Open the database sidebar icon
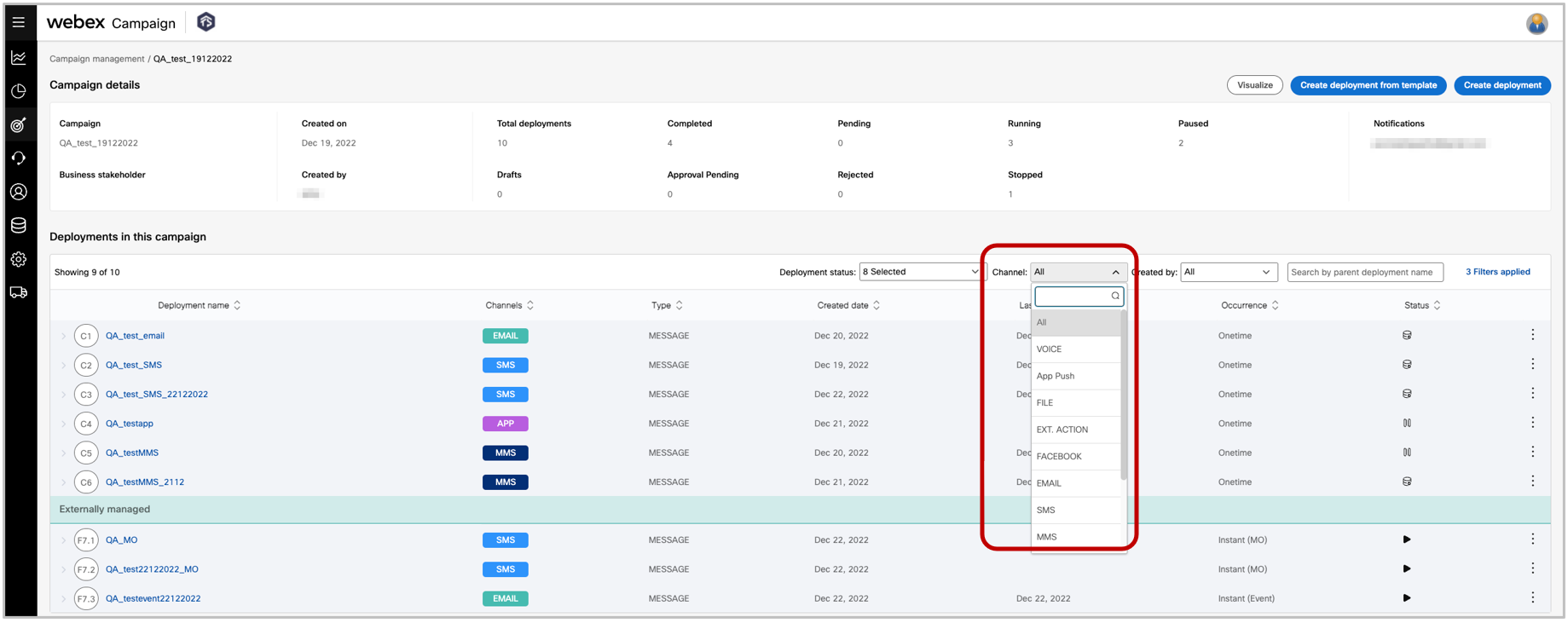This screenshot has width=1568, height=623. pos(19,226)
